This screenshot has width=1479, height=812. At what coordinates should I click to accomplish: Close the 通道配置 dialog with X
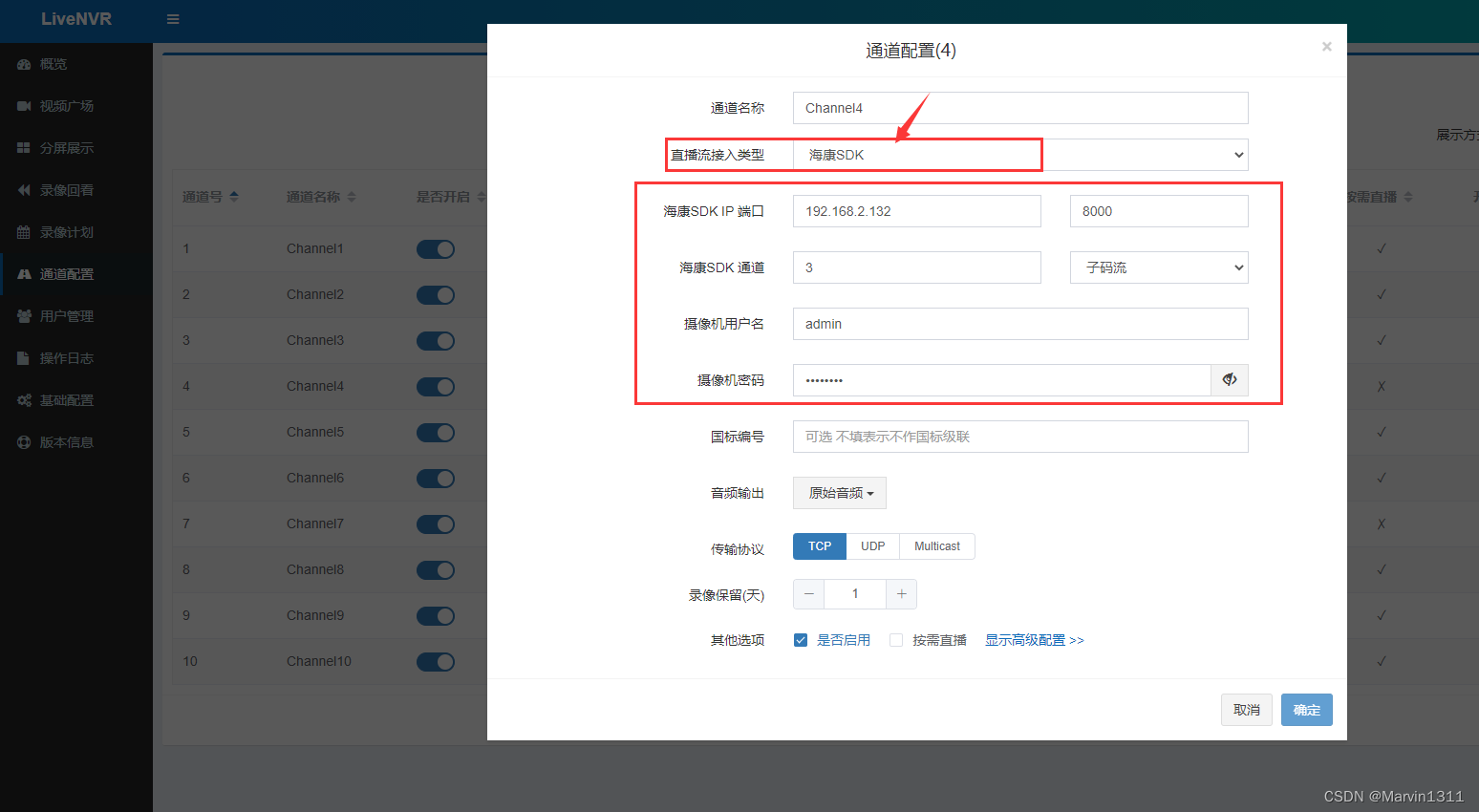click(x=1326, y=47)
